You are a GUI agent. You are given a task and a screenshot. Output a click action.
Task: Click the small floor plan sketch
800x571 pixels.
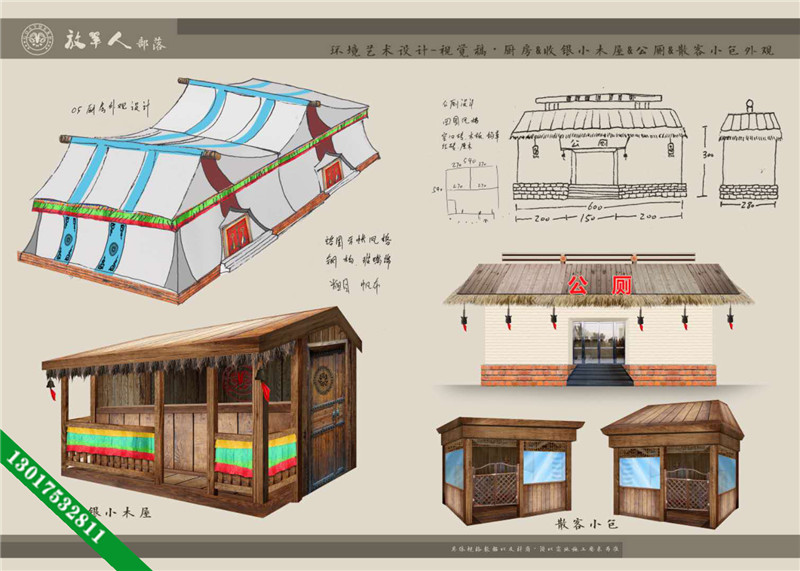point(465,191)
